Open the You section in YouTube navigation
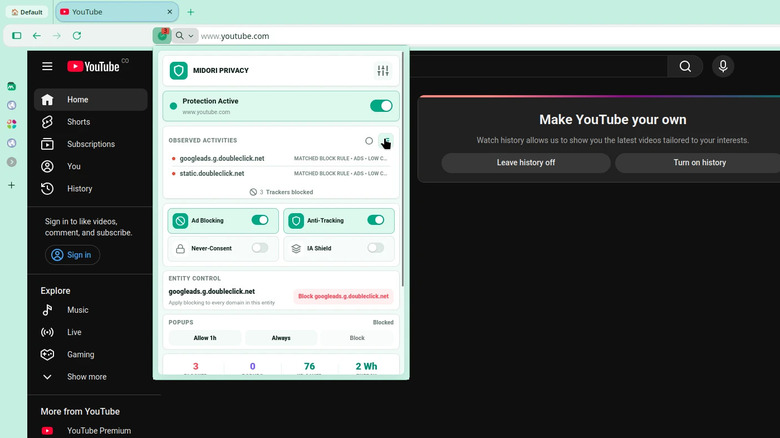780x438 pixels. tap(91, 166)
